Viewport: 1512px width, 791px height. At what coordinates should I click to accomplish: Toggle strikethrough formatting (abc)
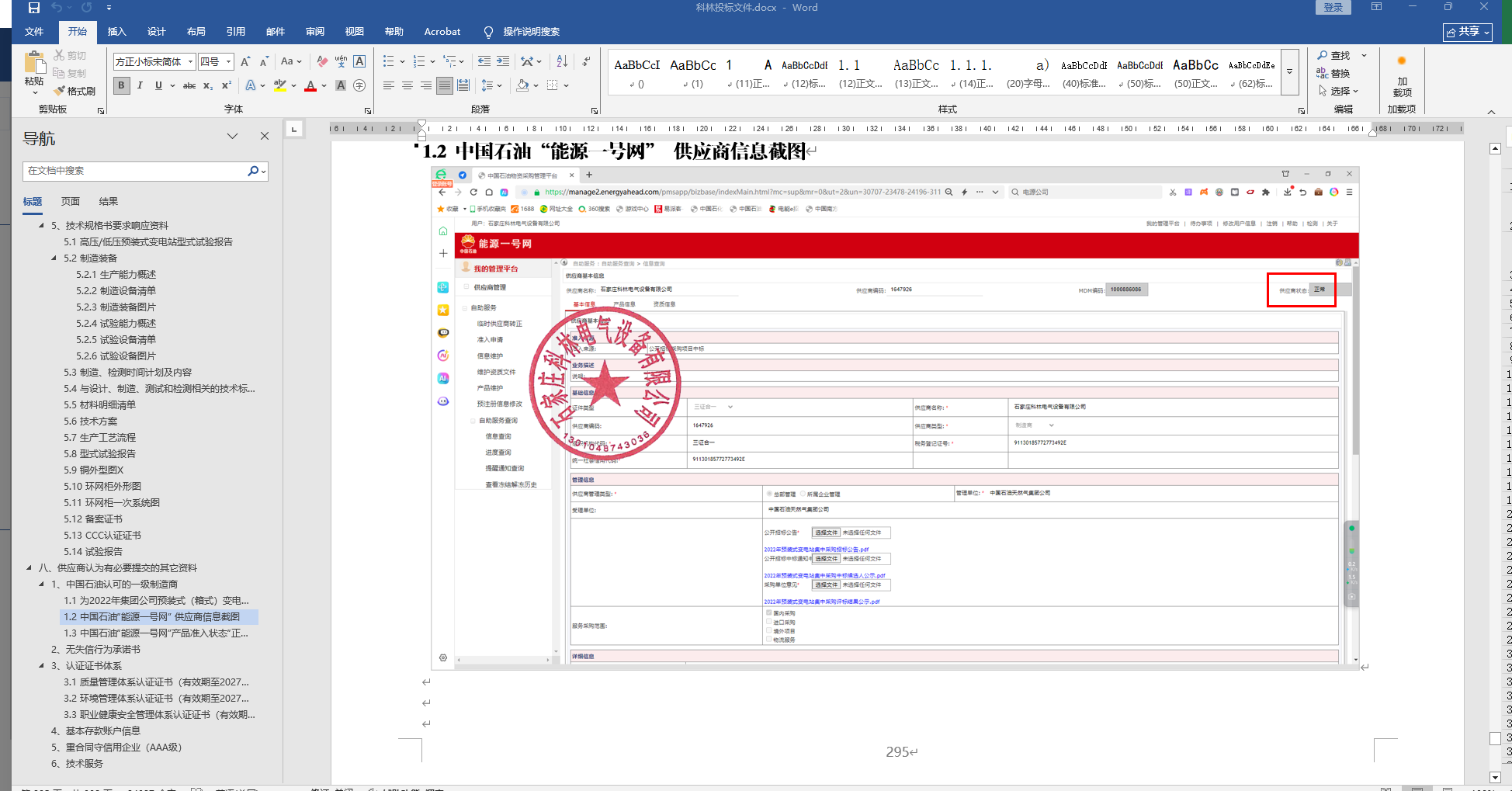click(x=189, y=85)
